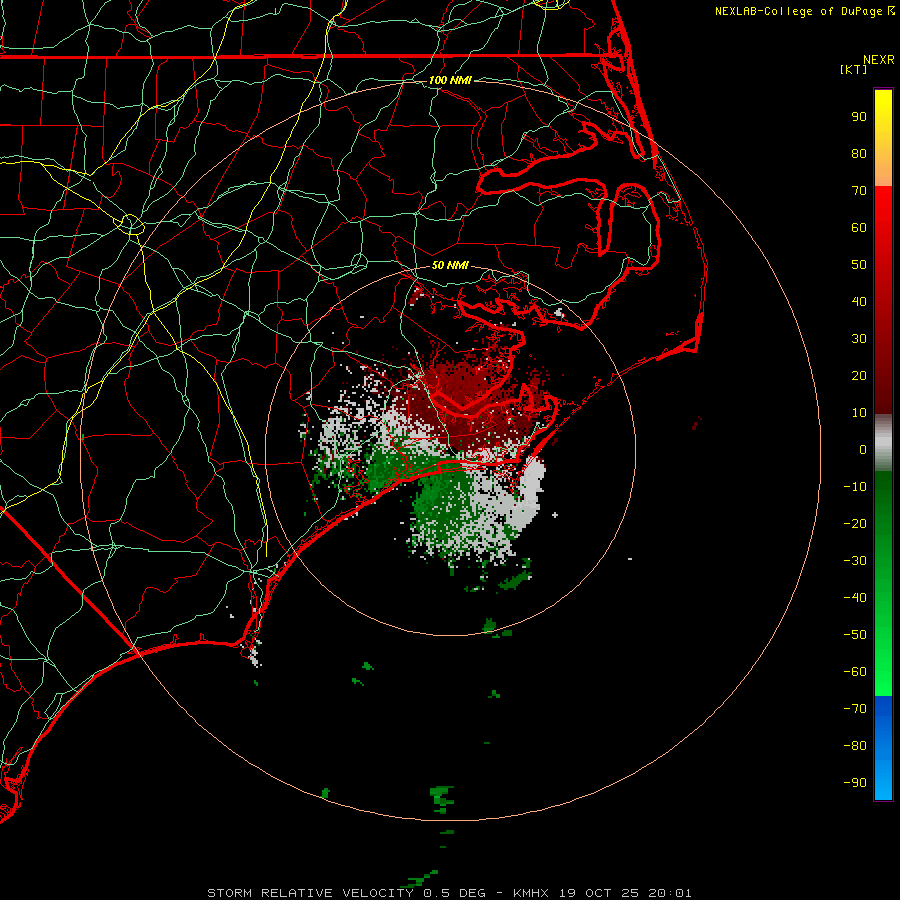Click the -70 value on the velocity scale
Image resolution: width=900 pixels, height=900 pixels.
tap(855, 709)
